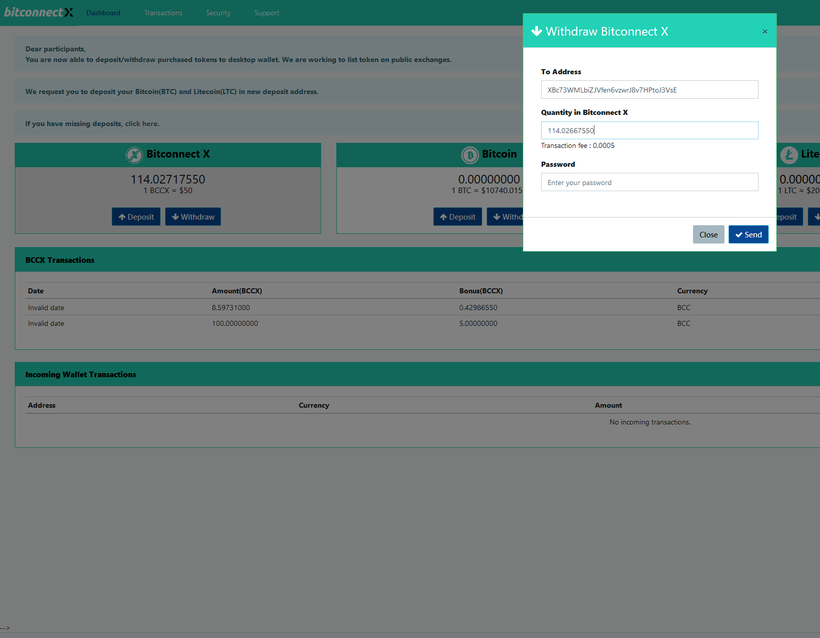Click the Quantity in Bitconnect X field

click(650, 130)
